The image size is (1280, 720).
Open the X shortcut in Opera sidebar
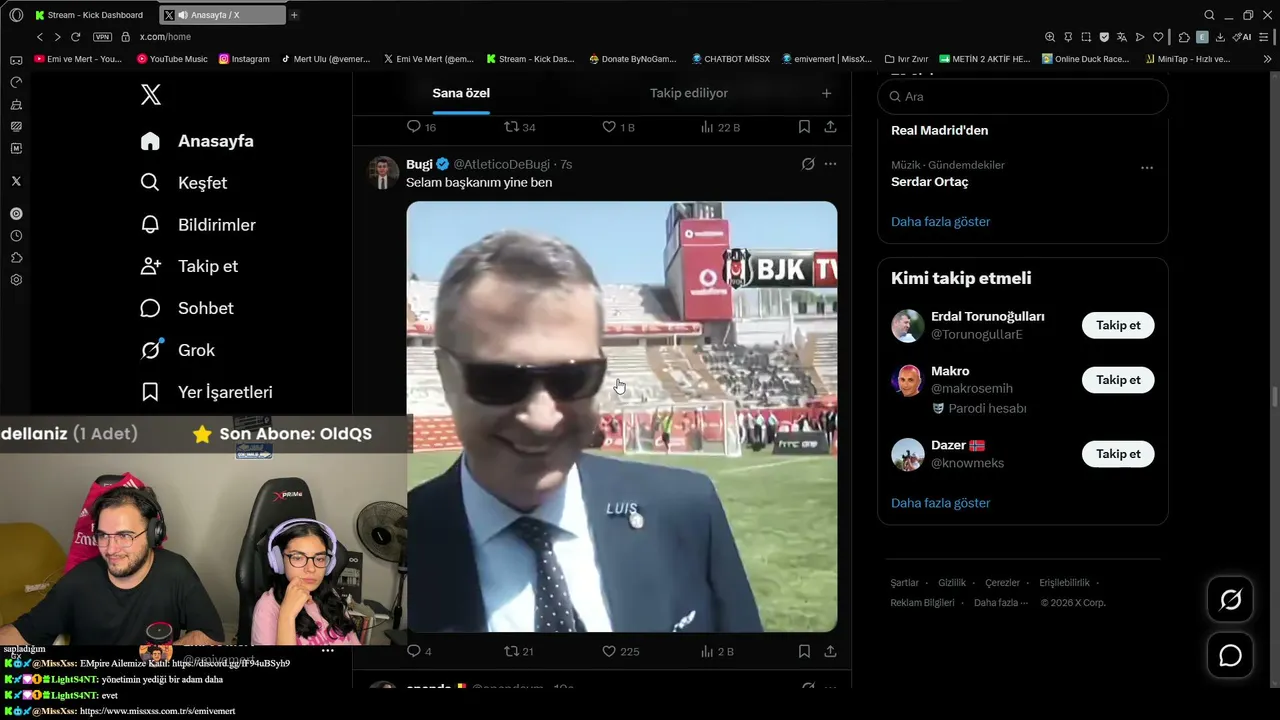16,181
